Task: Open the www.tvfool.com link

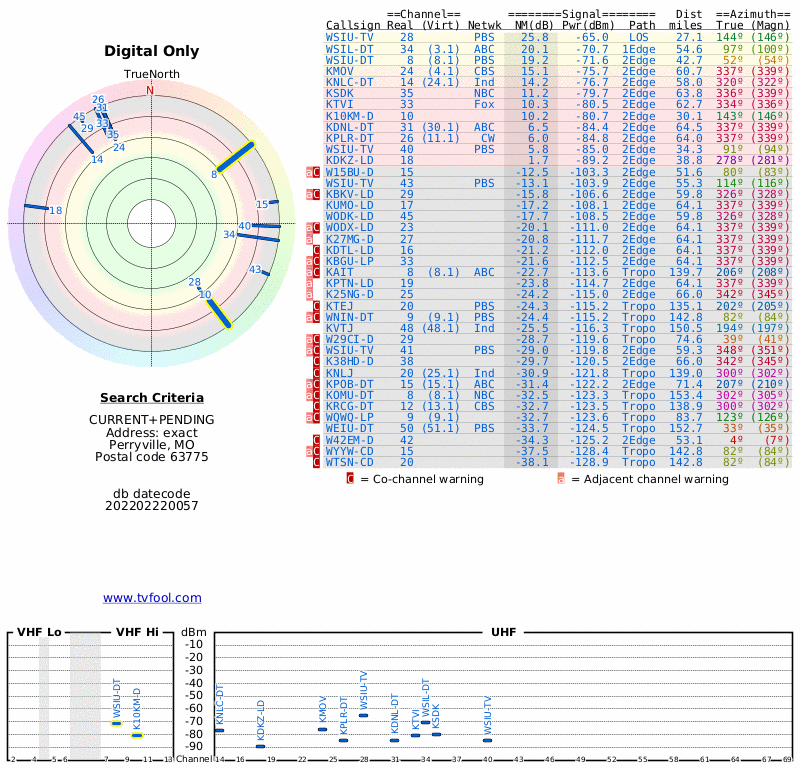Action: (152, 598)
